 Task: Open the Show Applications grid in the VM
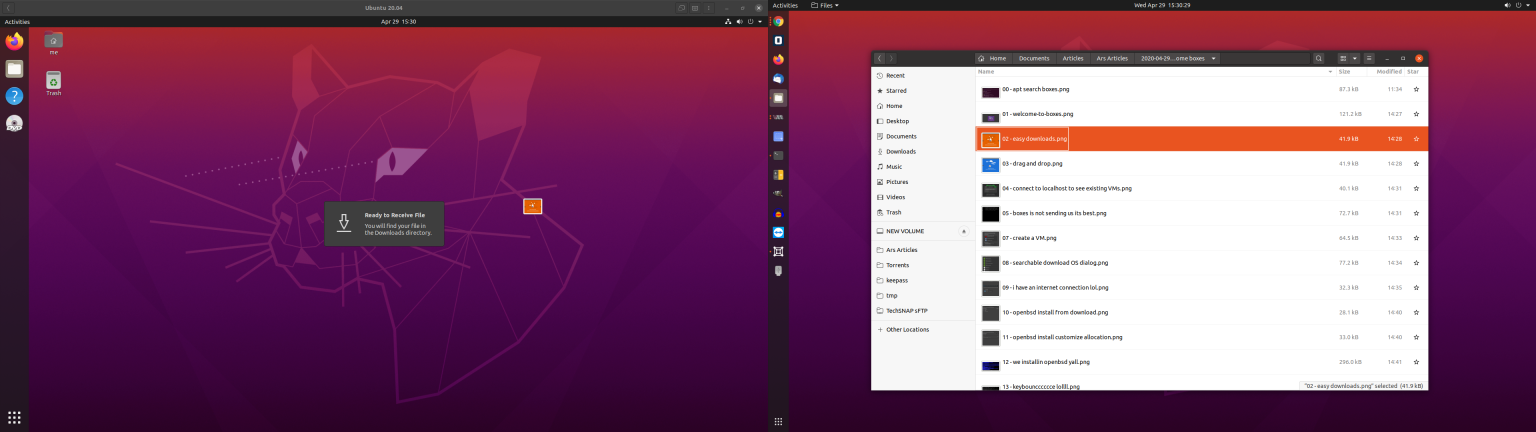pyautogui.click(x=14, y=417)
